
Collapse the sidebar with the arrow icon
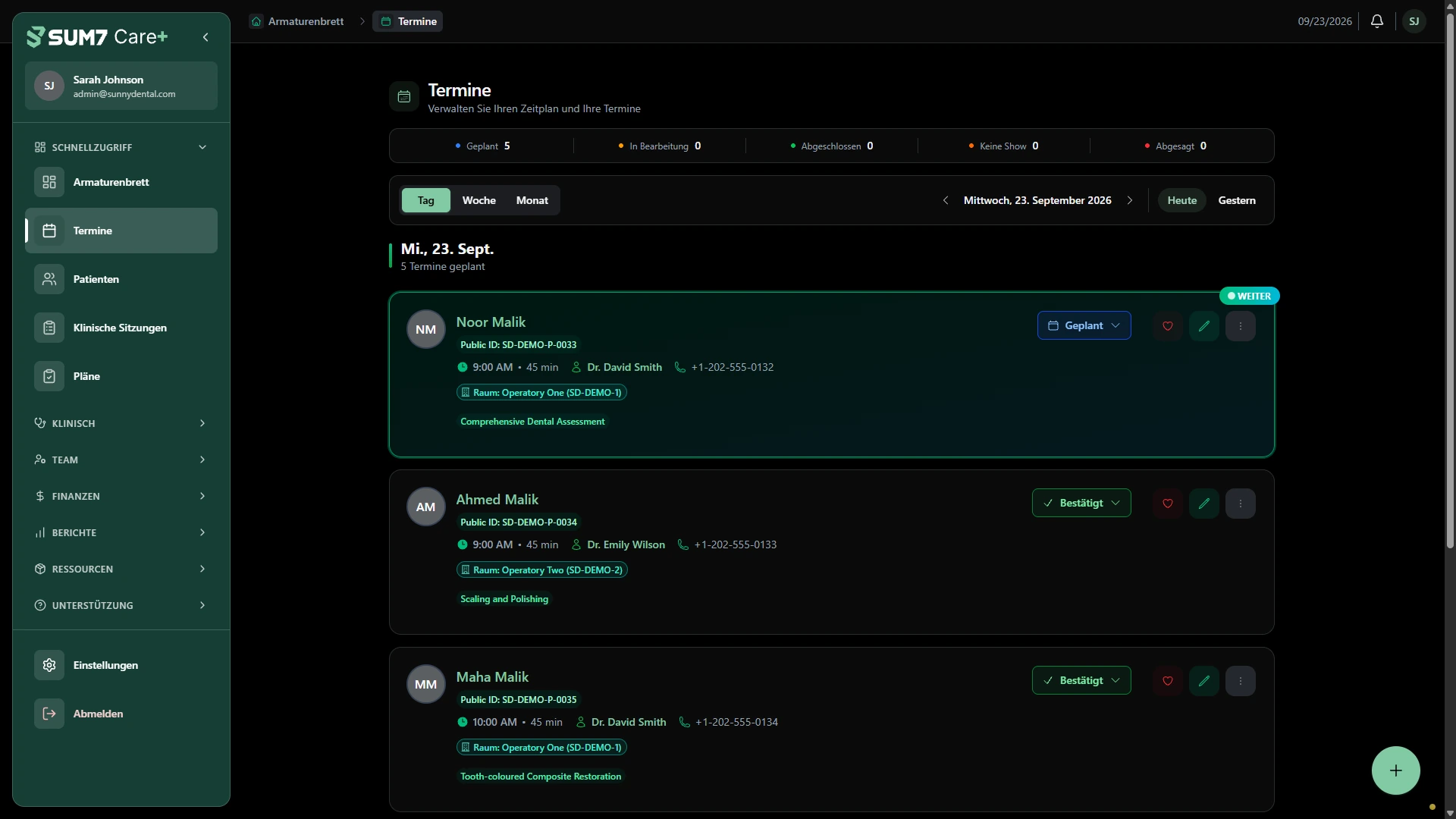click(x=206, y=37)
